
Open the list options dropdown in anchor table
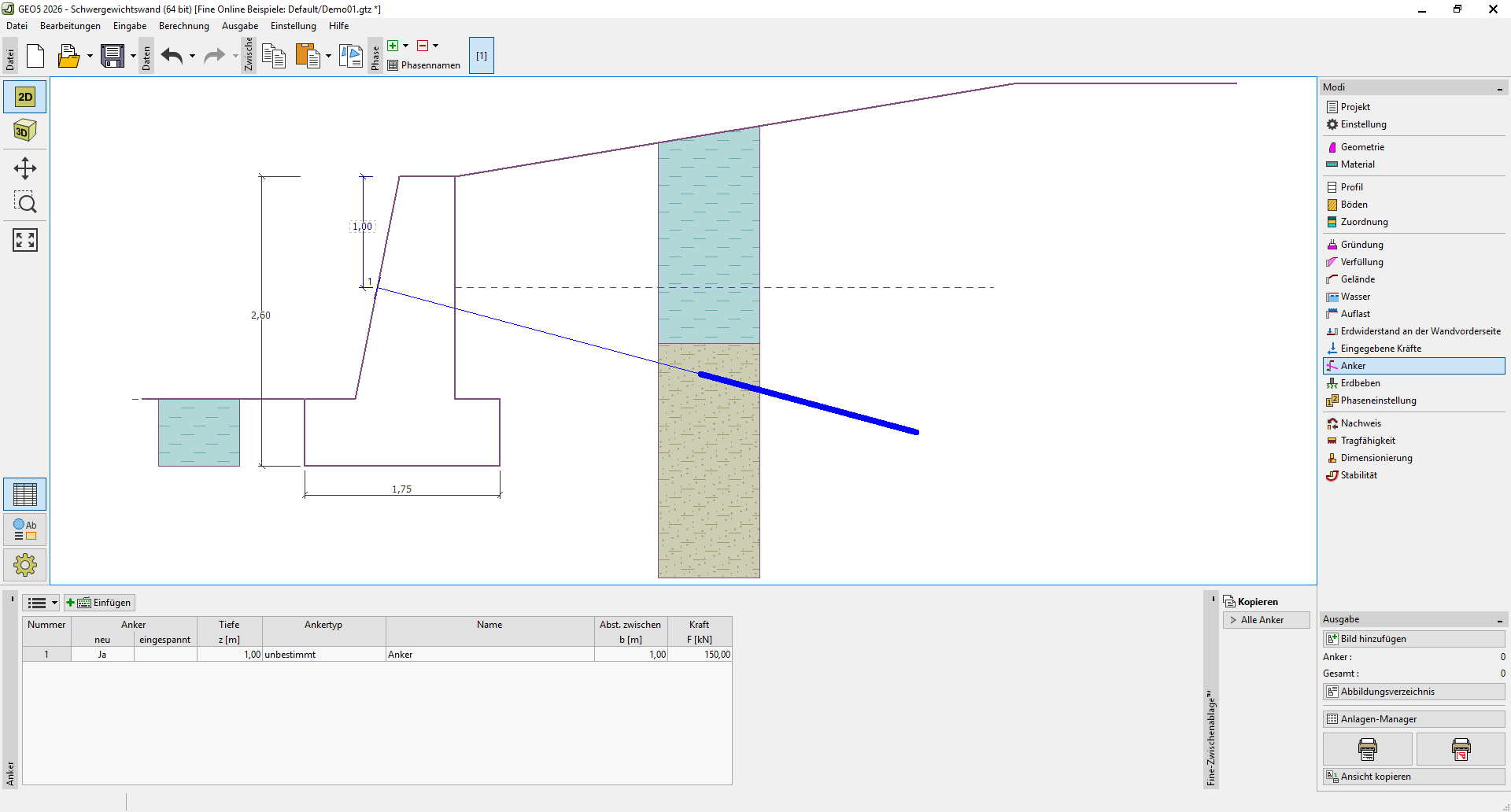pyautogui.click(x=42, y=603)
